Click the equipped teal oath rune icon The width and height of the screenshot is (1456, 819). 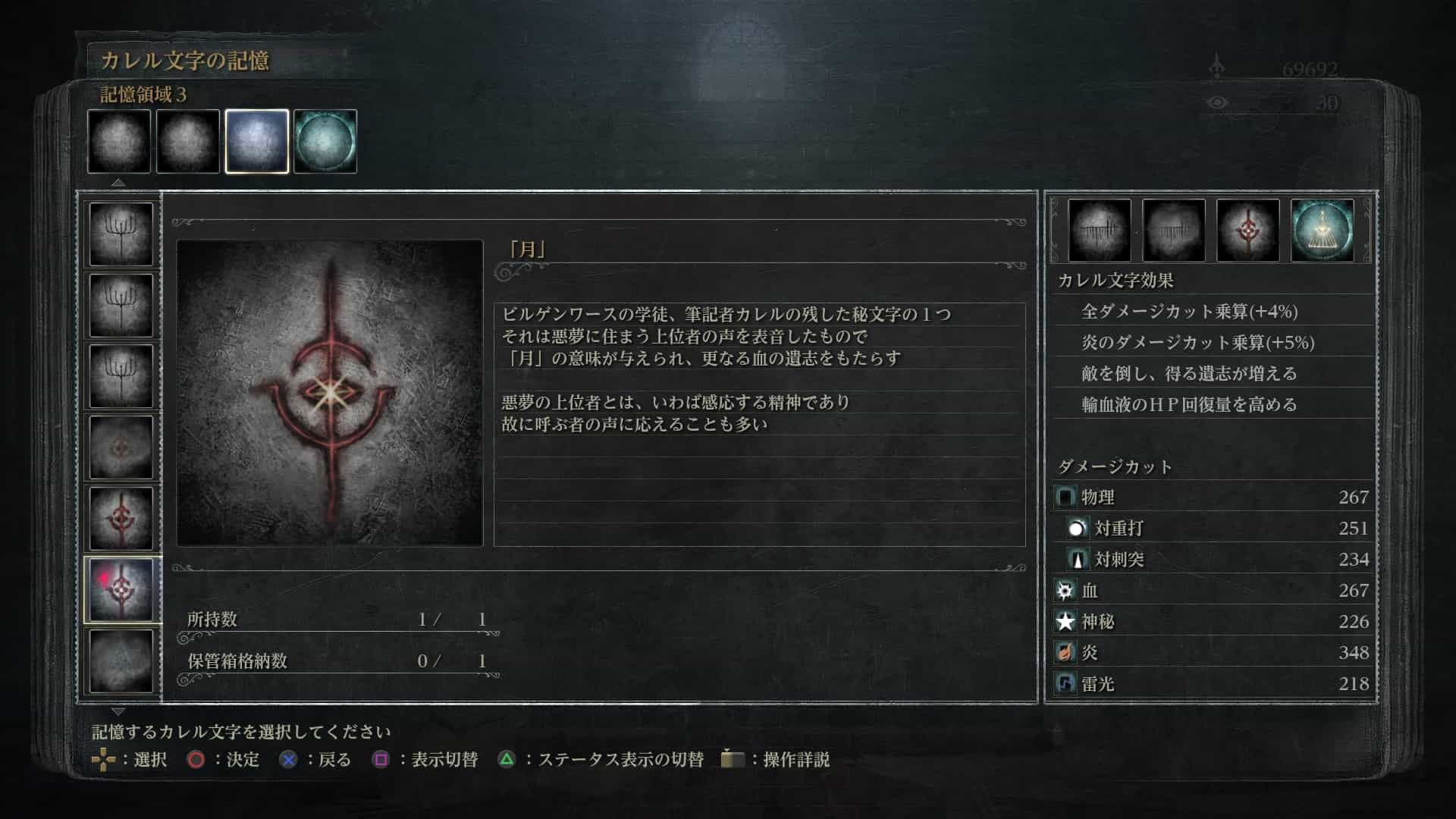(x=1322, y=231)
